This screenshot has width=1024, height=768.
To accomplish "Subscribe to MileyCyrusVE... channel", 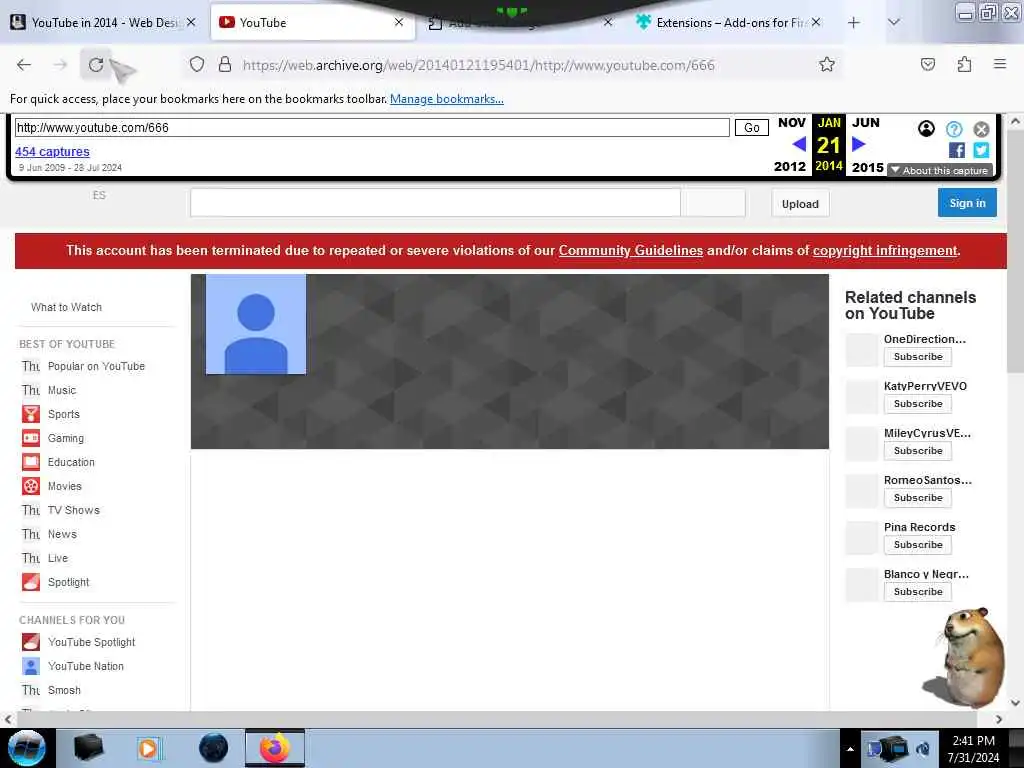I will 918,451.
